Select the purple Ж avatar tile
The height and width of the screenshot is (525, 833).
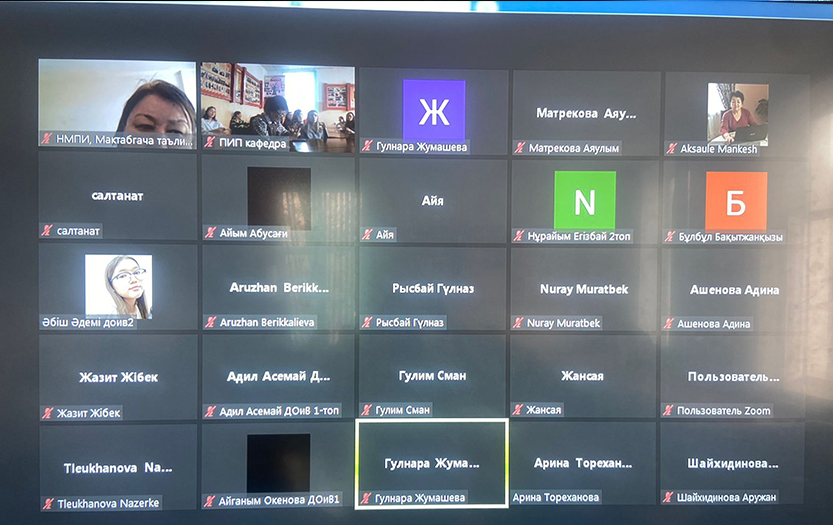coord(433,109)
